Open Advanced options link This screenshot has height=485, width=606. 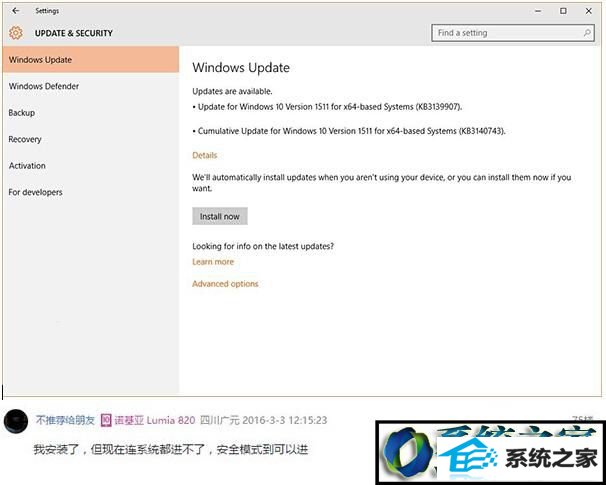click(x=225, y=284)
